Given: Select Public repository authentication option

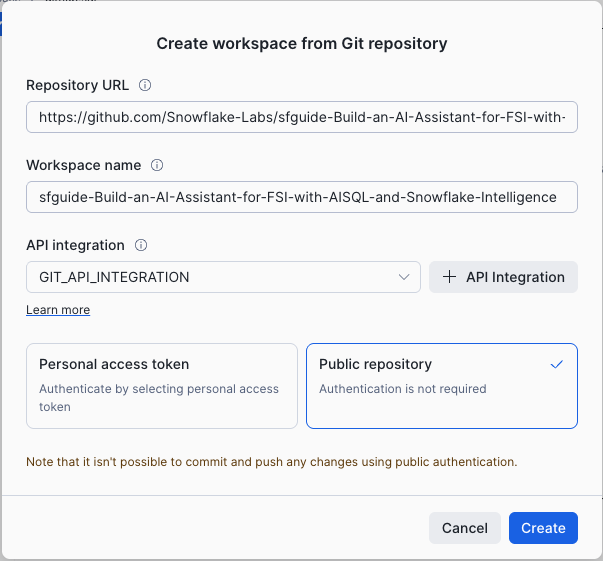Looking at the screenshot, I should [x=442, y=386].
